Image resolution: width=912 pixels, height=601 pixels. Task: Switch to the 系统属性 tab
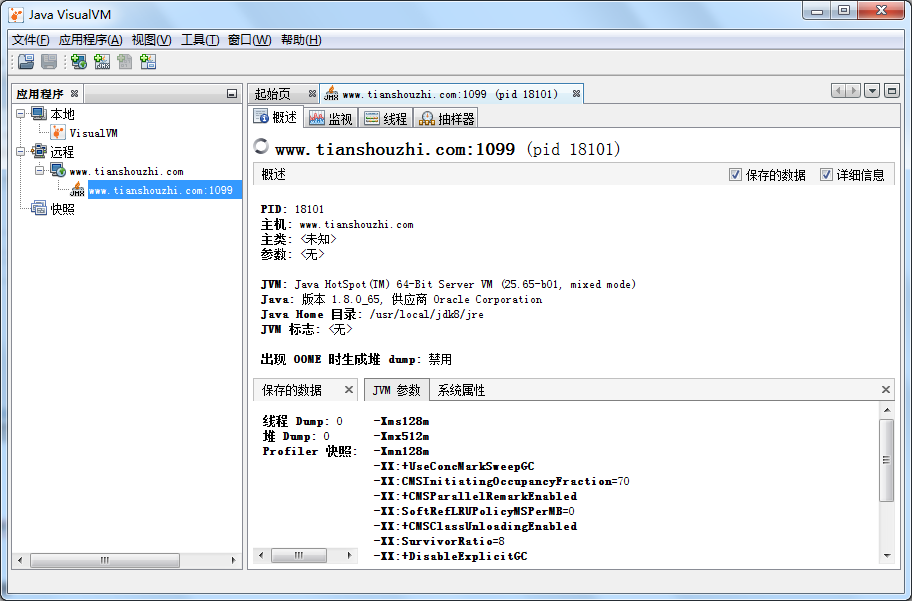coord(461,390)
